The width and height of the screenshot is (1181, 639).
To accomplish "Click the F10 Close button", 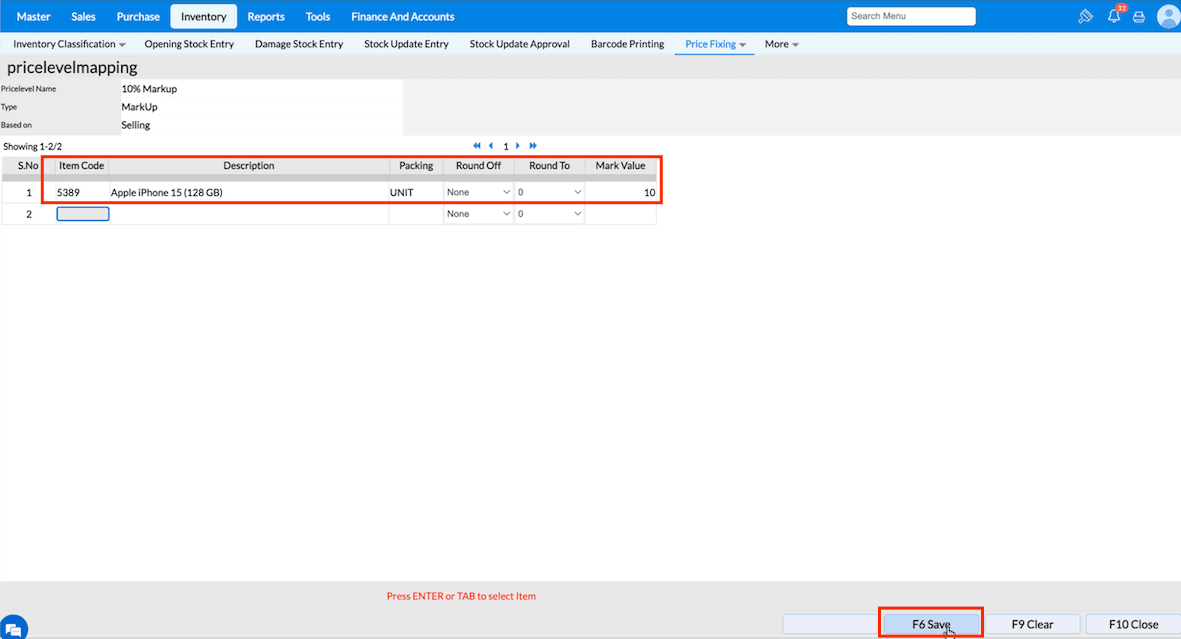I will [x=1133, y=624].
